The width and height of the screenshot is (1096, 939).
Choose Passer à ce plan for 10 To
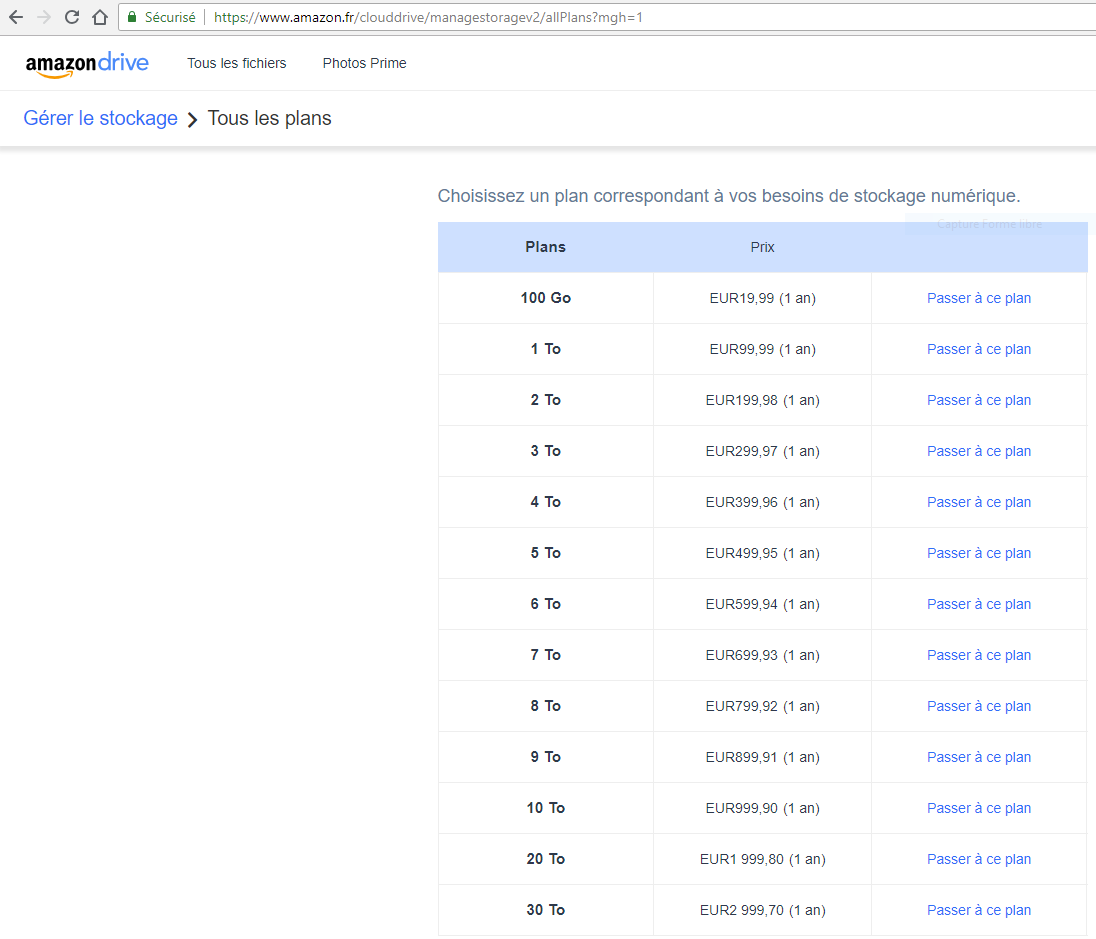coord(979,808)
